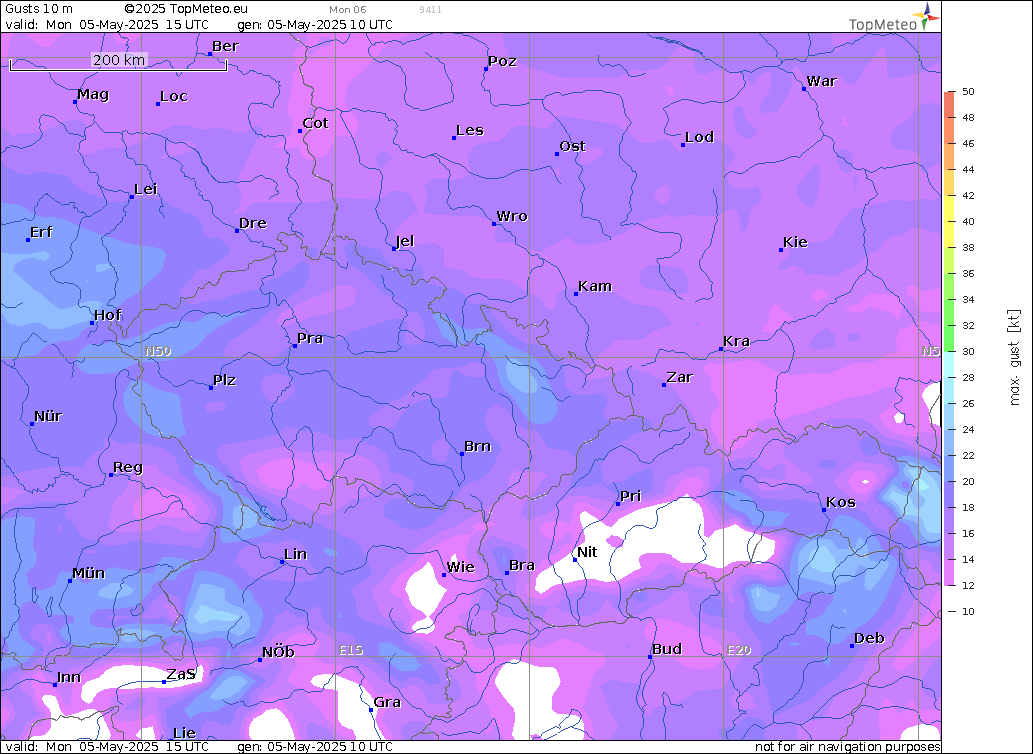This screenshot has width=1033, height=754.
Task: Select the Deb city label
Action: click(869, 638)
